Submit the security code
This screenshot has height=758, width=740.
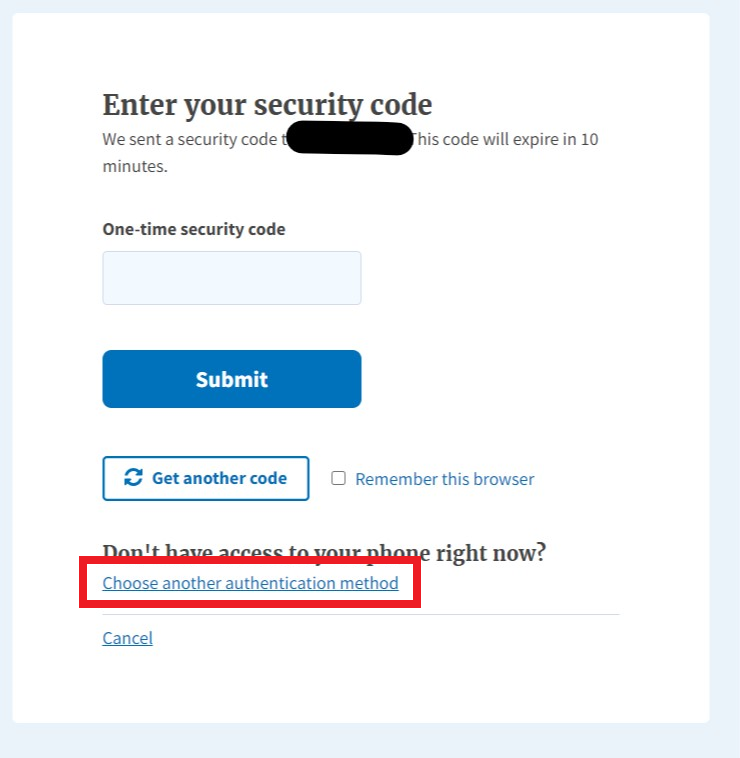[x=231, y=379]
